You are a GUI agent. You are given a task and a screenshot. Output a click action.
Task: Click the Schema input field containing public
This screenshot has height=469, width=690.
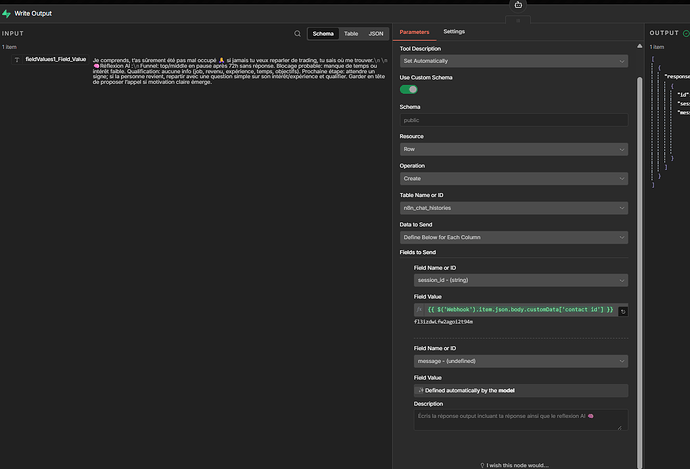[513, 120]
